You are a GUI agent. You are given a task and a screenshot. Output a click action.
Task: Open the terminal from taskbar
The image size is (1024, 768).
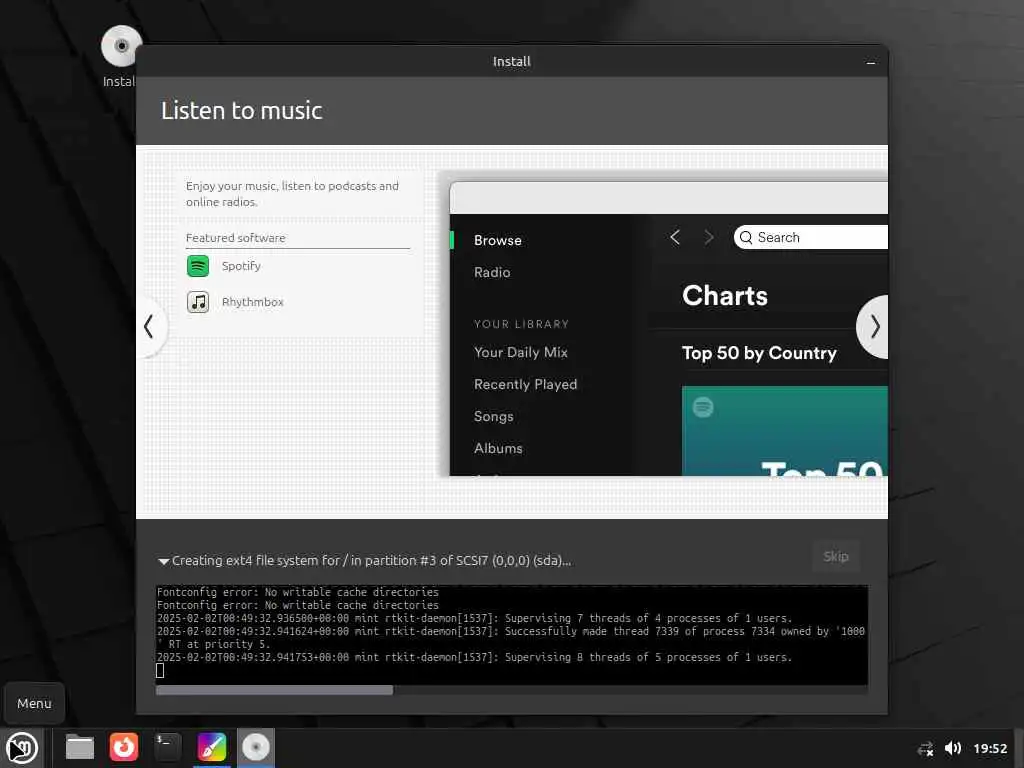pyautogui.click(x=167, y=747)
